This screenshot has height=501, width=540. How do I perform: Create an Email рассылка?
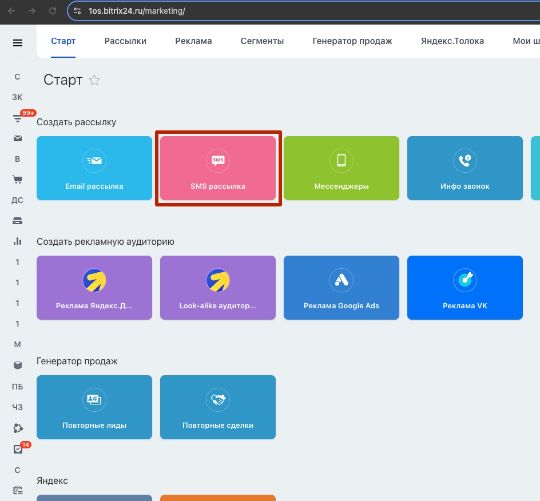tap(94, 168)
